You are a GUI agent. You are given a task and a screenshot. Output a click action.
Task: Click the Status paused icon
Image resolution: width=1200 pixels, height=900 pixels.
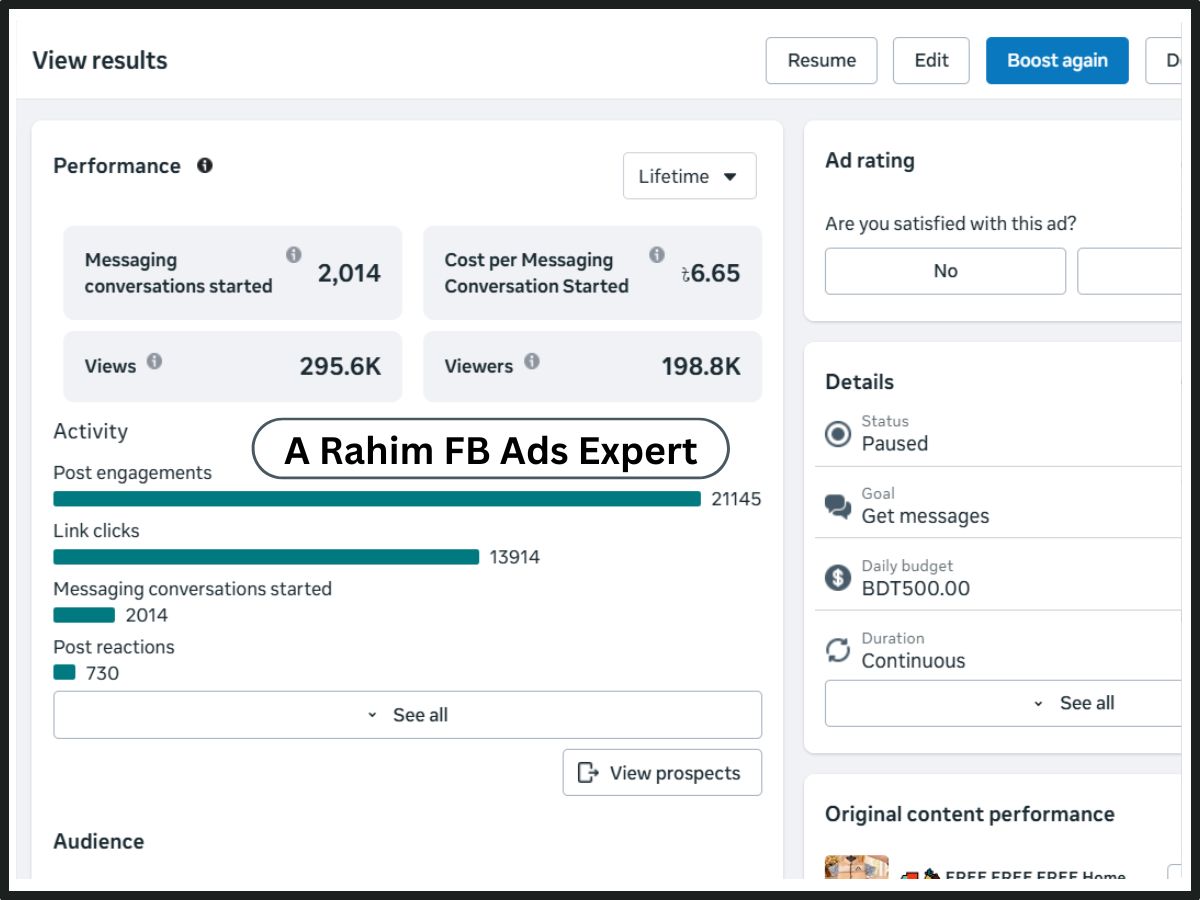[x=837, y=434]
